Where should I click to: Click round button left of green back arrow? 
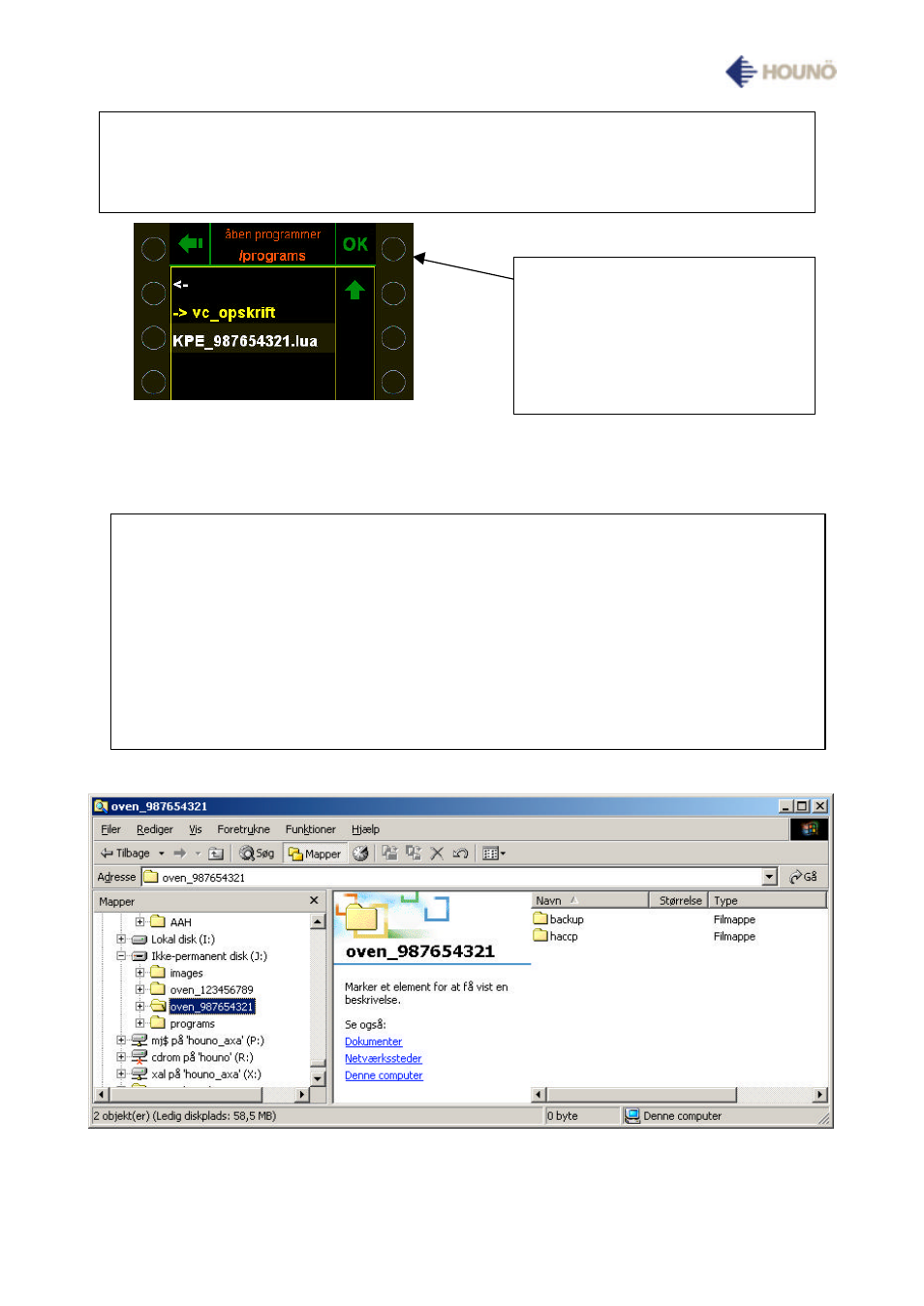pos(153,249)
